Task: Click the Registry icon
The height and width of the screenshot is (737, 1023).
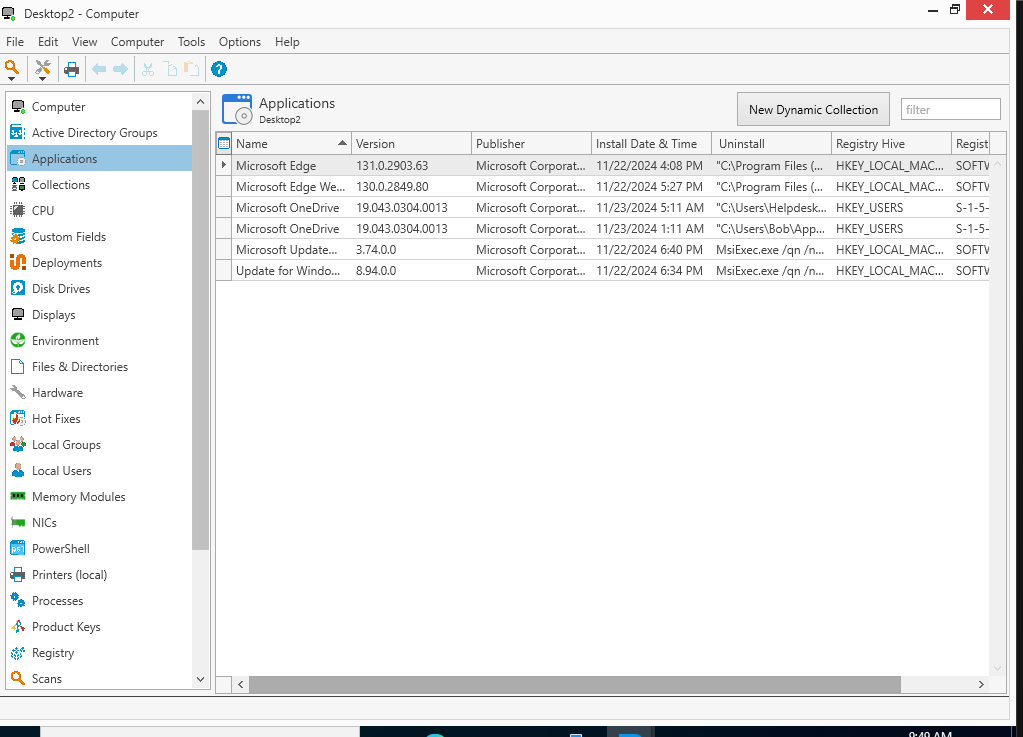Action: click(18, 653)
